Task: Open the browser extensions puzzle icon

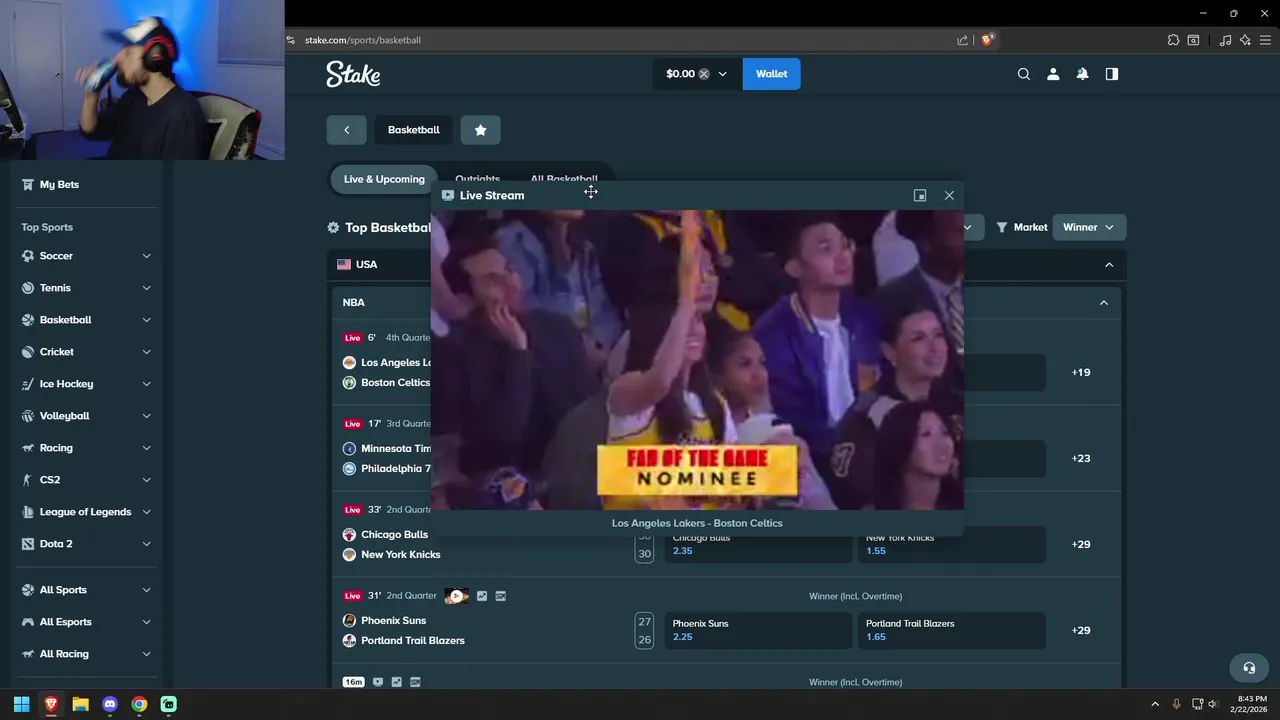Action: click(x=1174, y=40)
